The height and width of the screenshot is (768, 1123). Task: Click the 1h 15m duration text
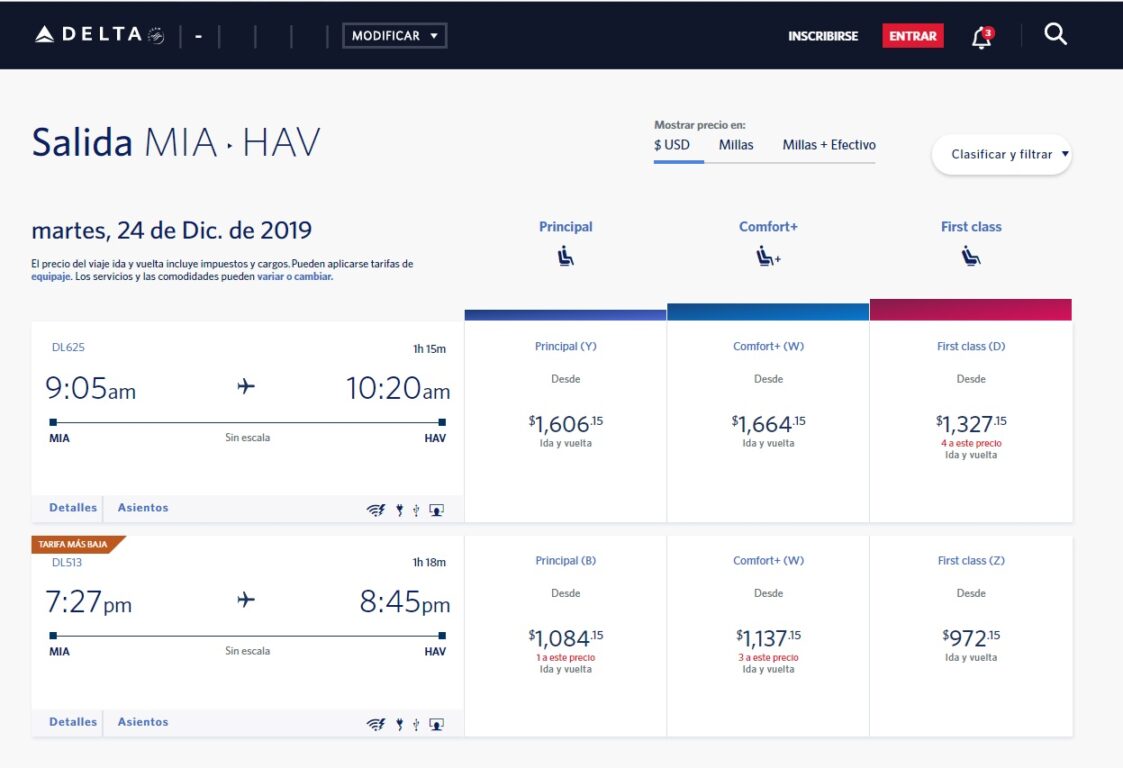point(429,349)
